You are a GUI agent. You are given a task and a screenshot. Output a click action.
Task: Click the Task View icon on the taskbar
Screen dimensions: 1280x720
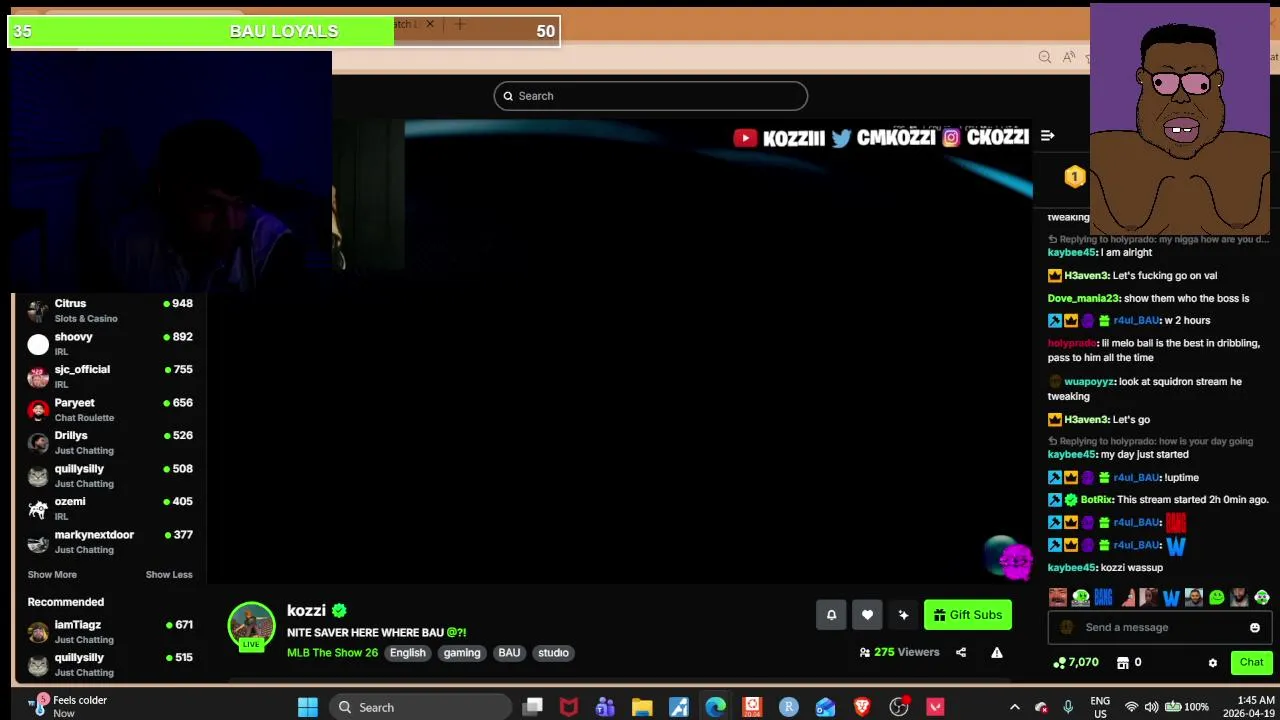[533, 707]
